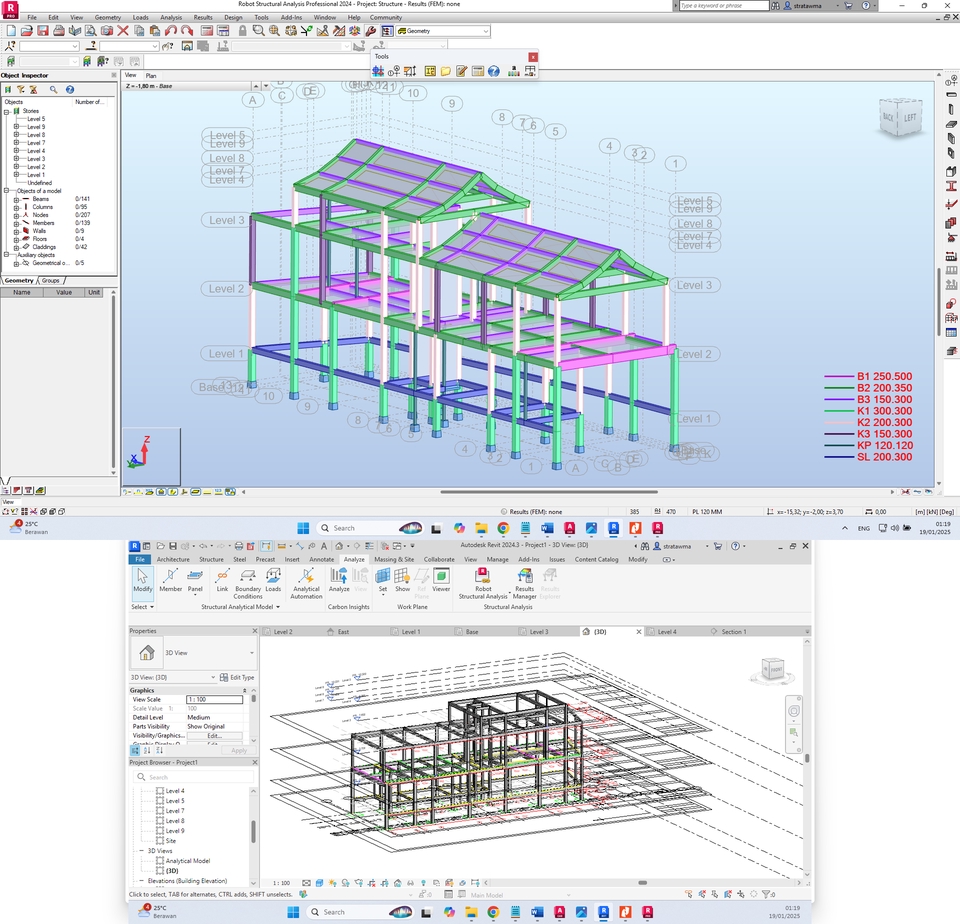Click the Save icon in Robot's toolbar
960x924 pixels.
(42, 30)
